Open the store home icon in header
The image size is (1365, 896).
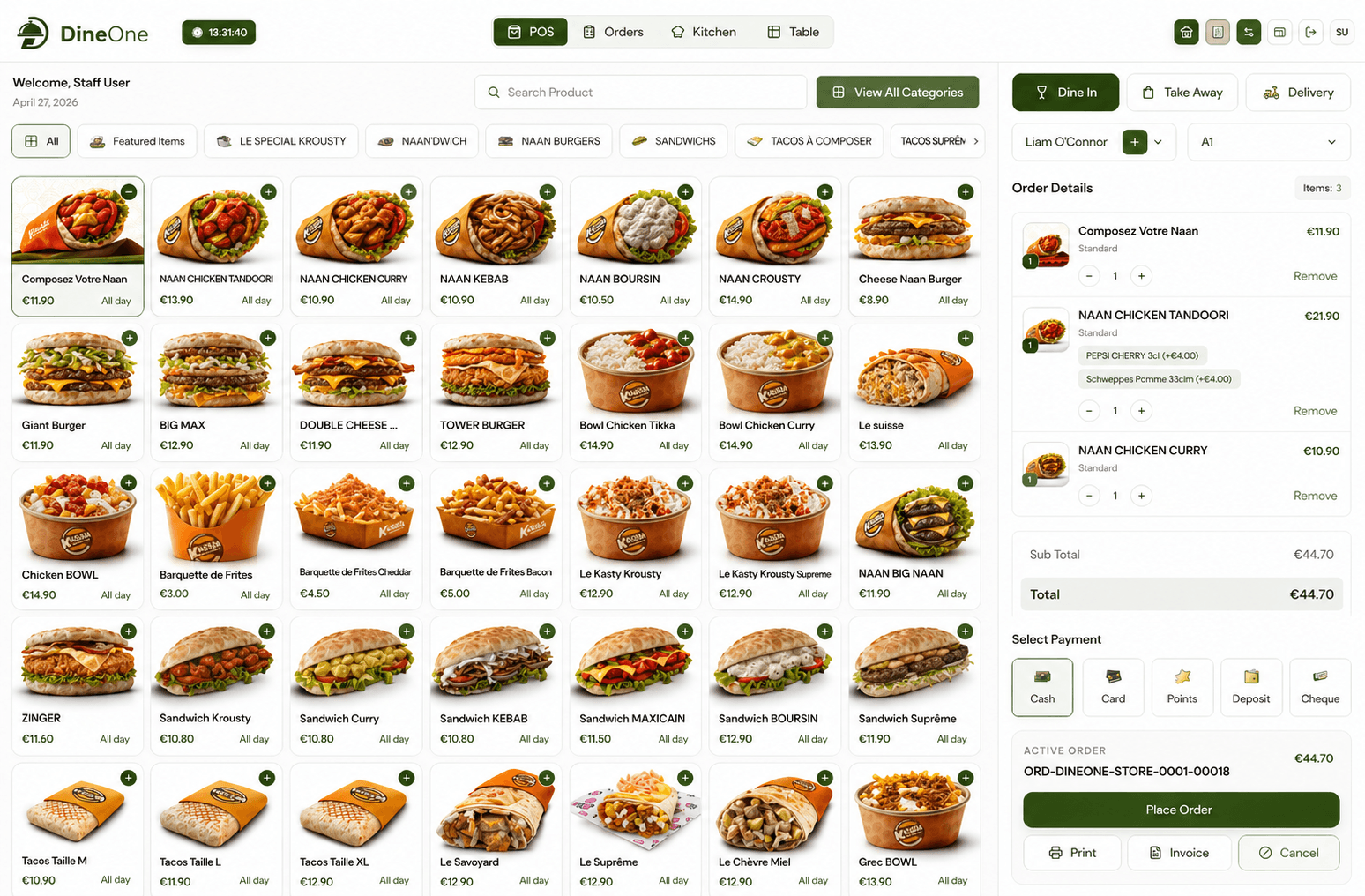[1186, 33]
